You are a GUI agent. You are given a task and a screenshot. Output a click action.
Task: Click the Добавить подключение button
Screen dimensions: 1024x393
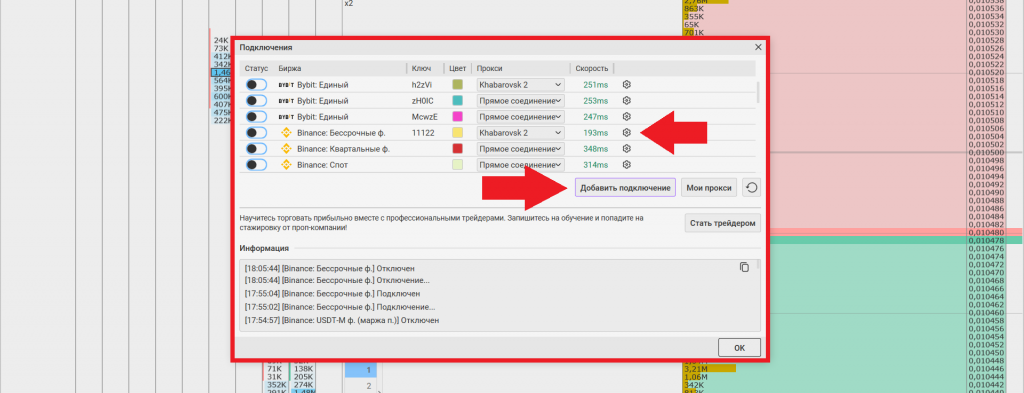(x=625, y=188)
